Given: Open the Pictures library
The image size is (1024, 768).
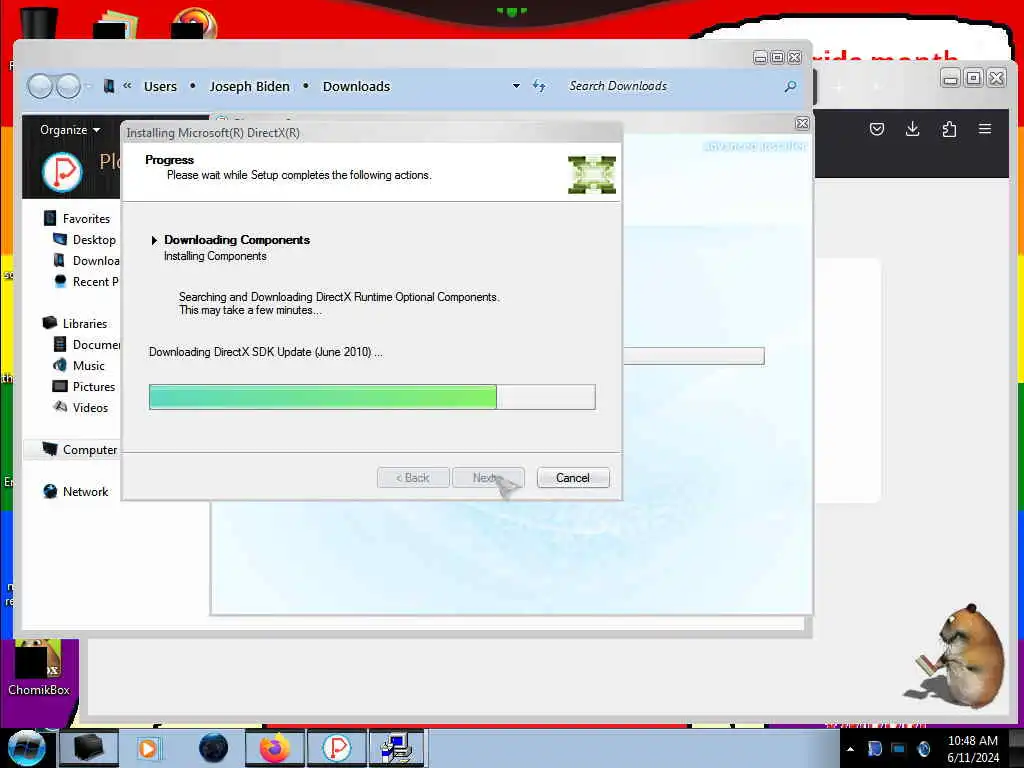Looking at the screenshot, I should [93, 387].
